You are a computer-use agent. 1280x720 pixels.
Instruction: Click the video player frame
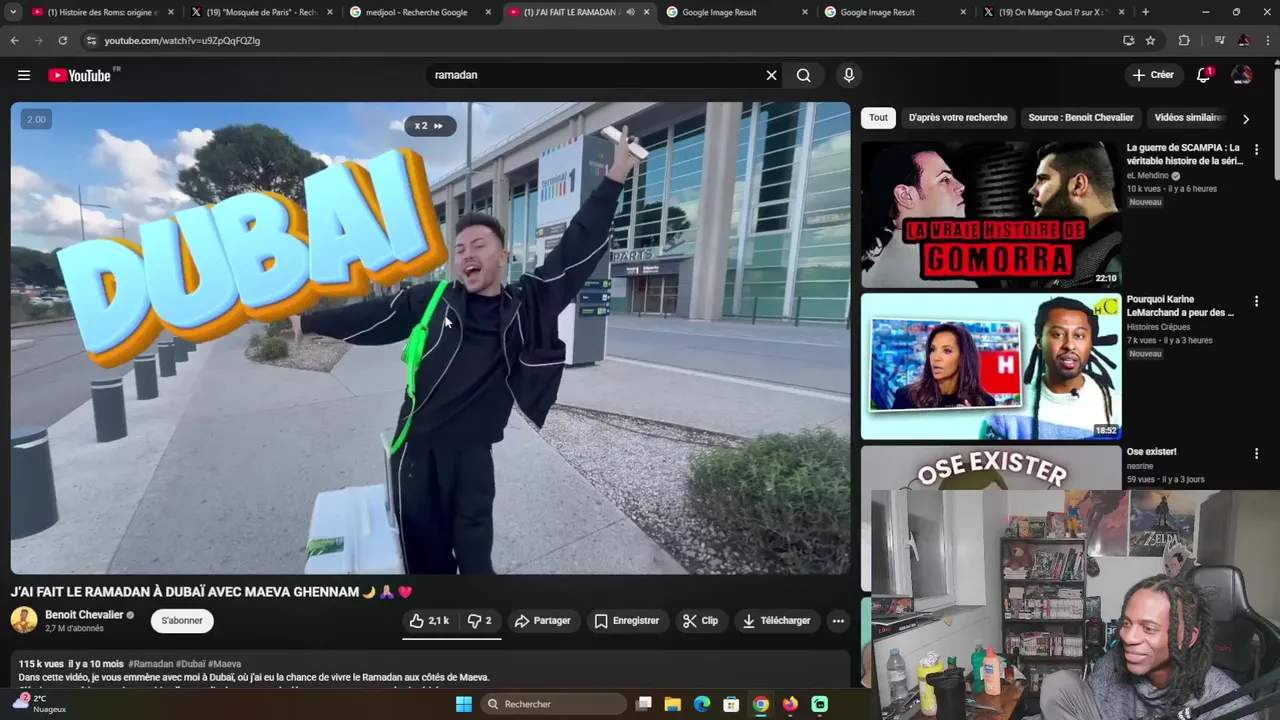pos(430,338)
